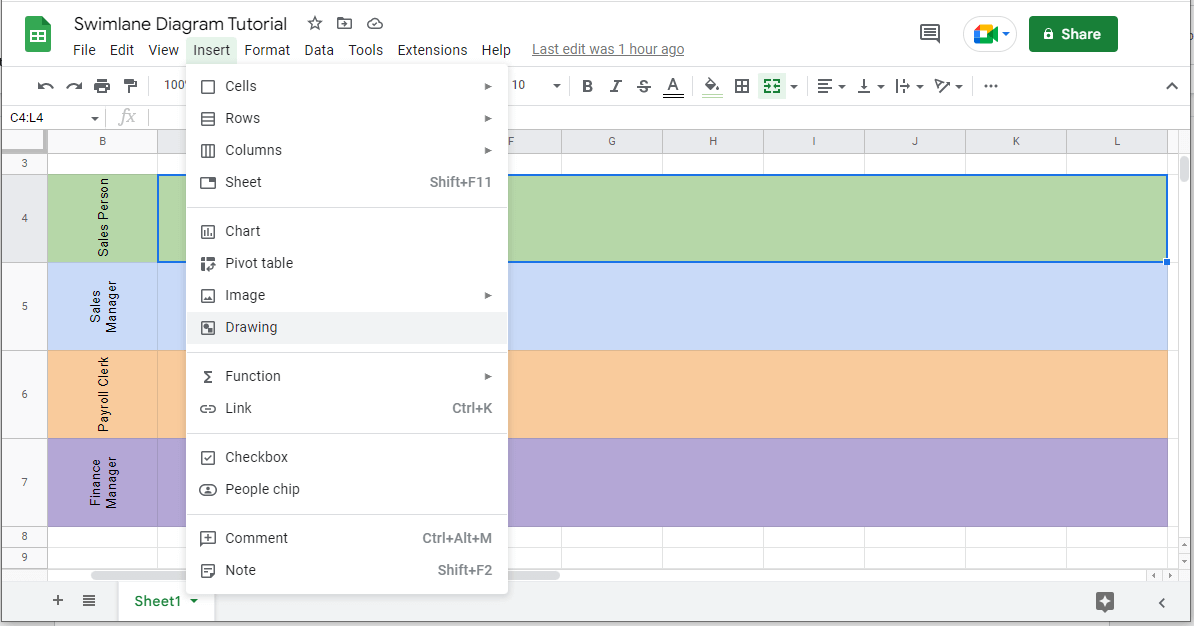1194x626 pixels.
Task: Toggle bold formatting
Action: (587, 86)
